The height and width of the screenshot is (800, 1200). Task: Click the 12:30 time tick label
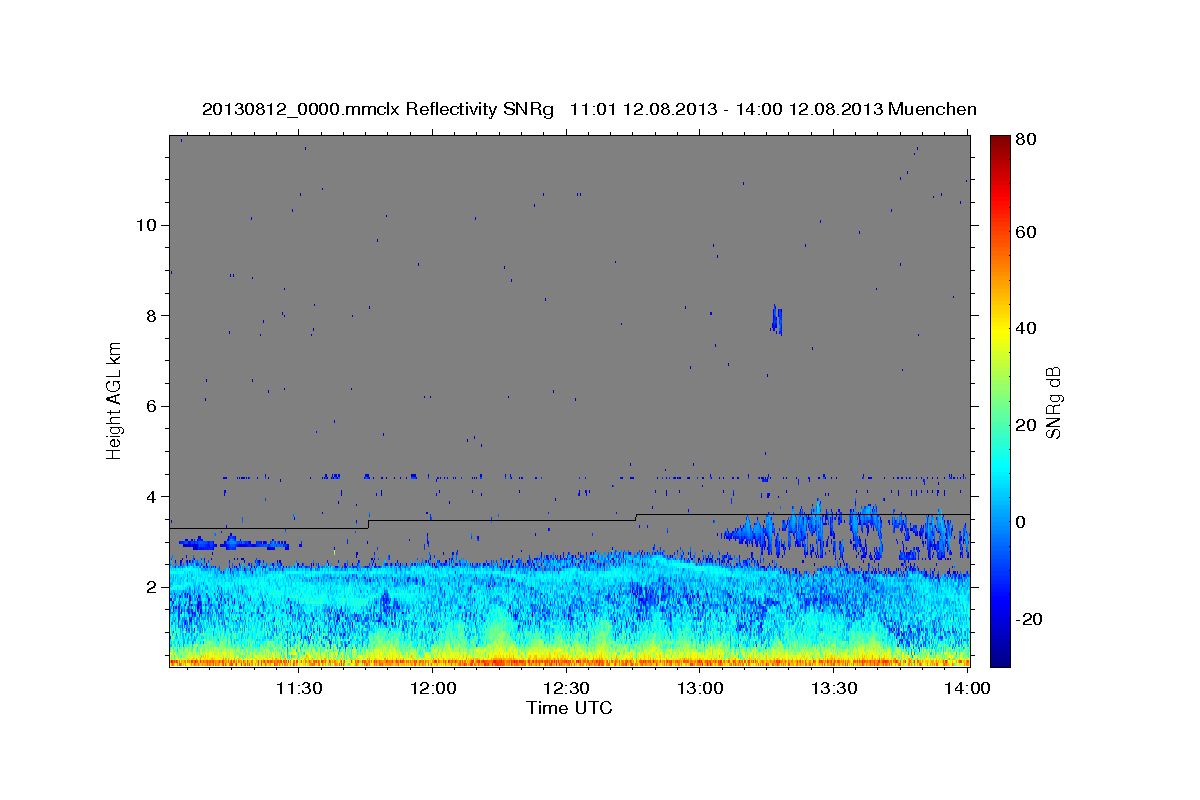point(566,688)
